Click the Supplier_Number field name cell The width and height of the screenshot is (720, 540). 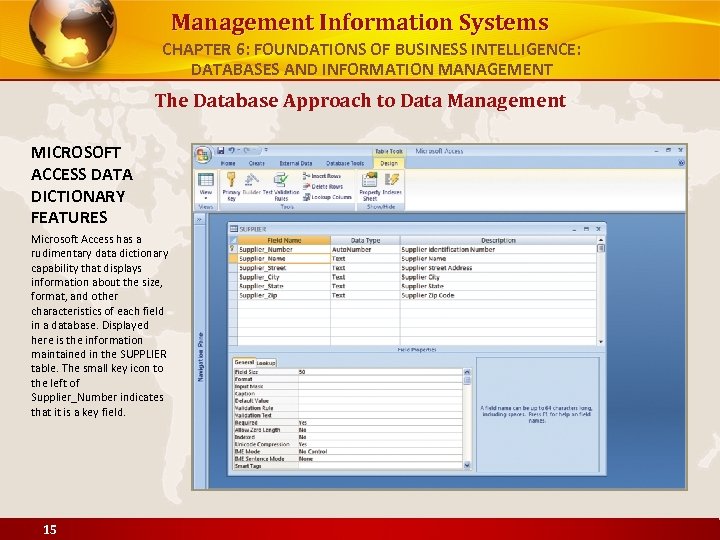[x=284, y=249]
